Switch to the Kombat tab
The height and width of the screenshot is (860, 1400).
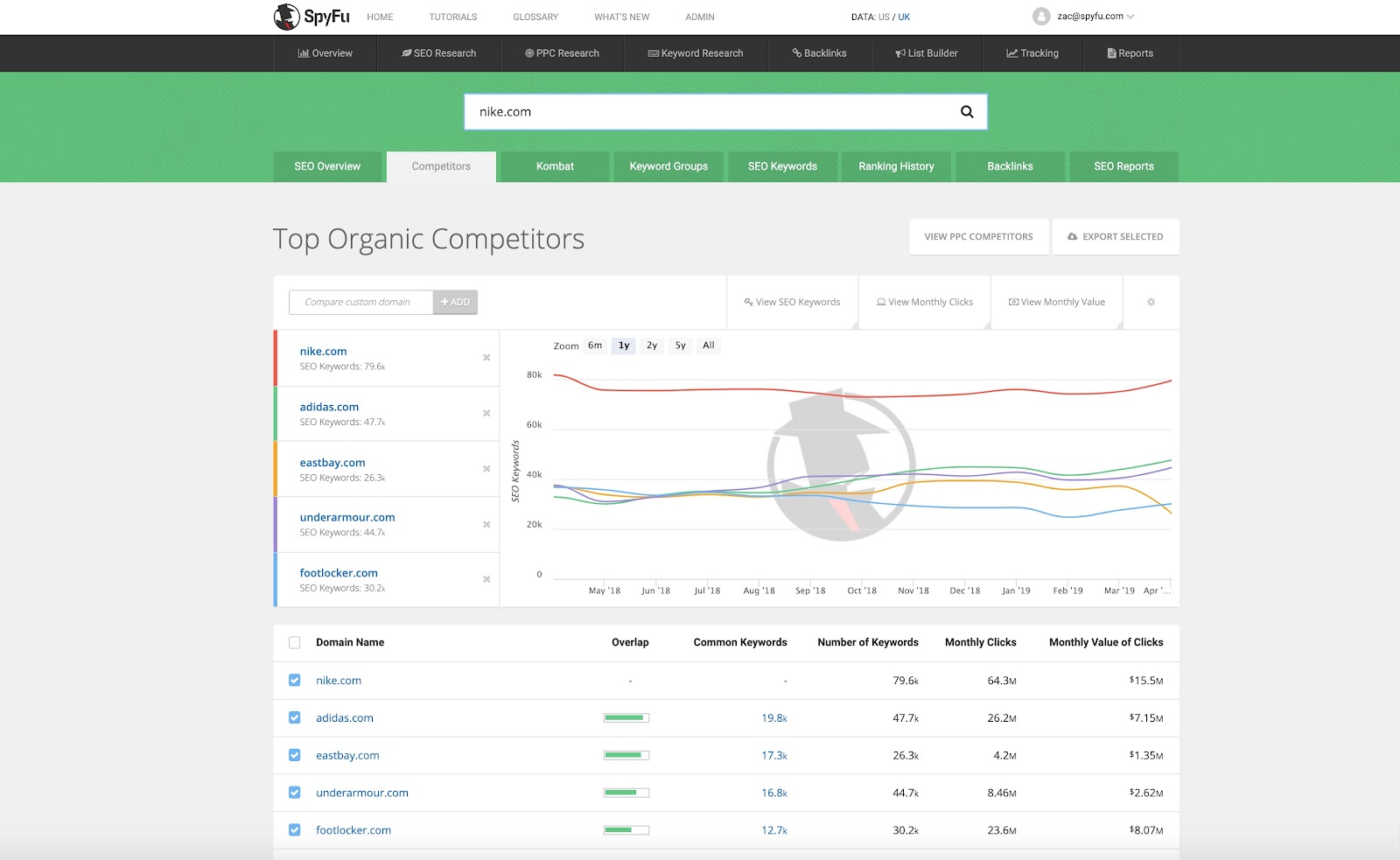[x=555, y=166]
